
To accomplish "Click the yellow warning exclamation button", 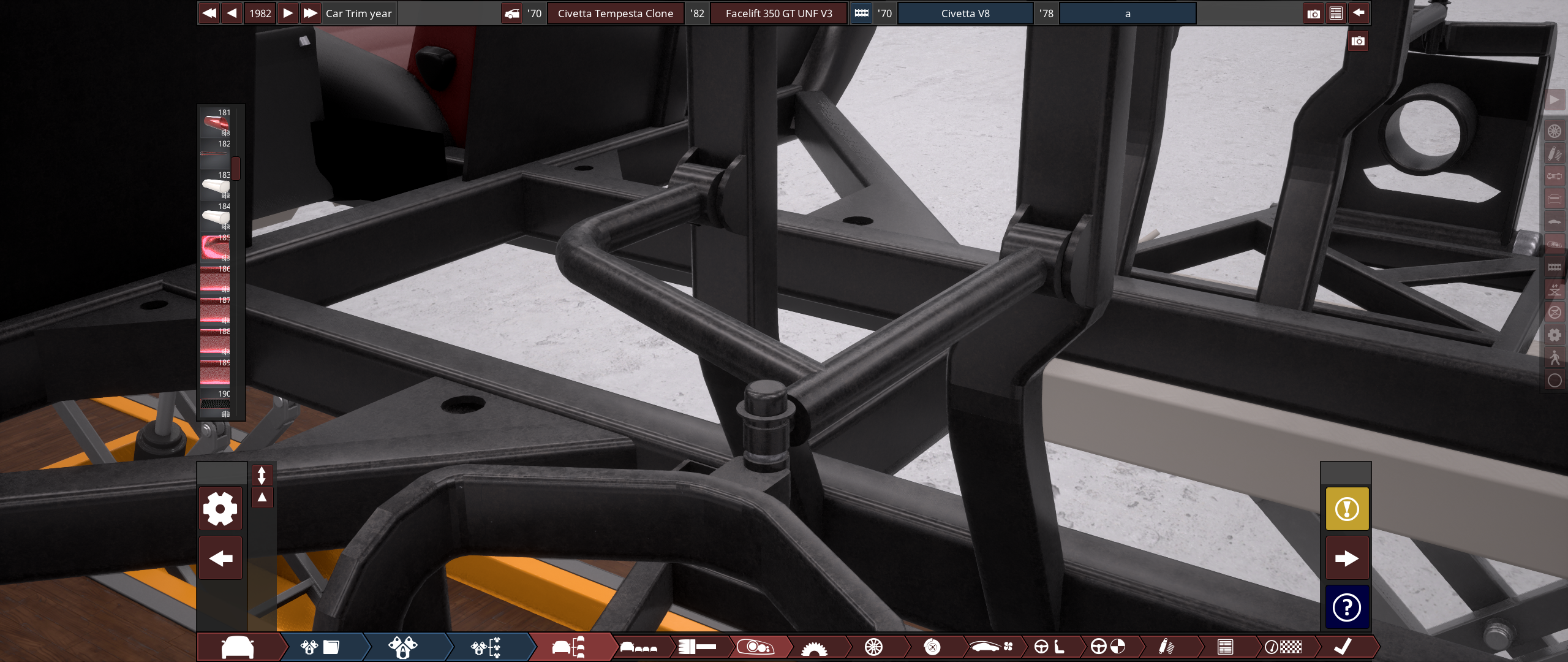I will [1347, 509].
